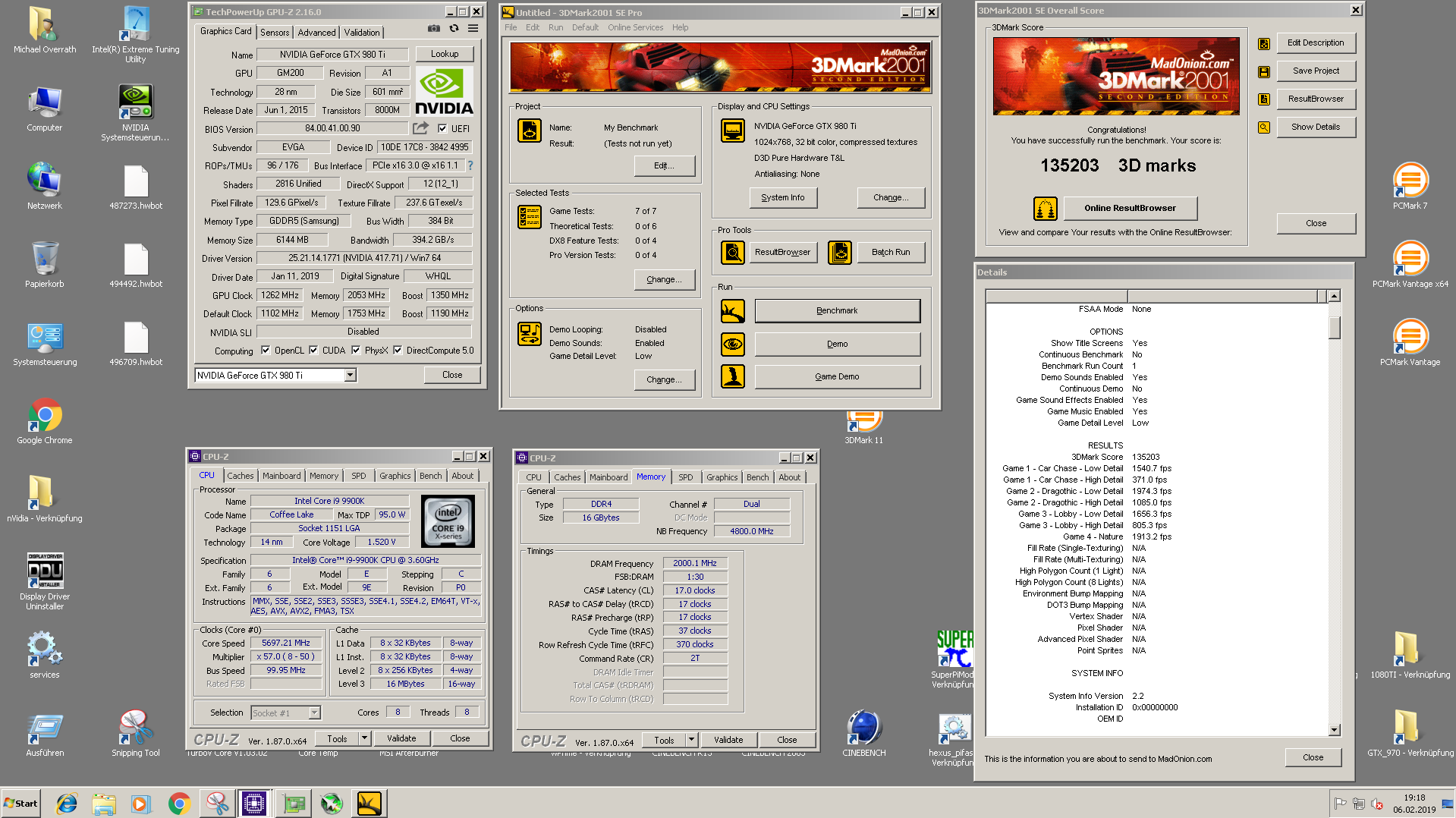Image resolution: width=1456 pixels, height=818 pixels.
Task: Click the display settings monitor icon
Action: (x=733, y=131)
